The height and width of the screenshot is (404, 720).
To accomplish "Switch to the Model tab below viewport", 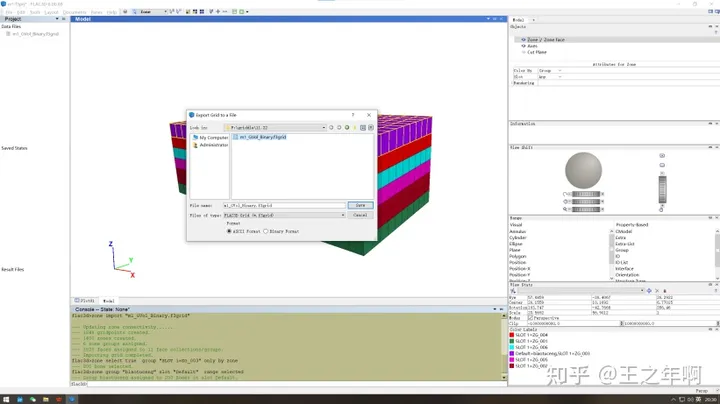I will (x=108, y=301).
